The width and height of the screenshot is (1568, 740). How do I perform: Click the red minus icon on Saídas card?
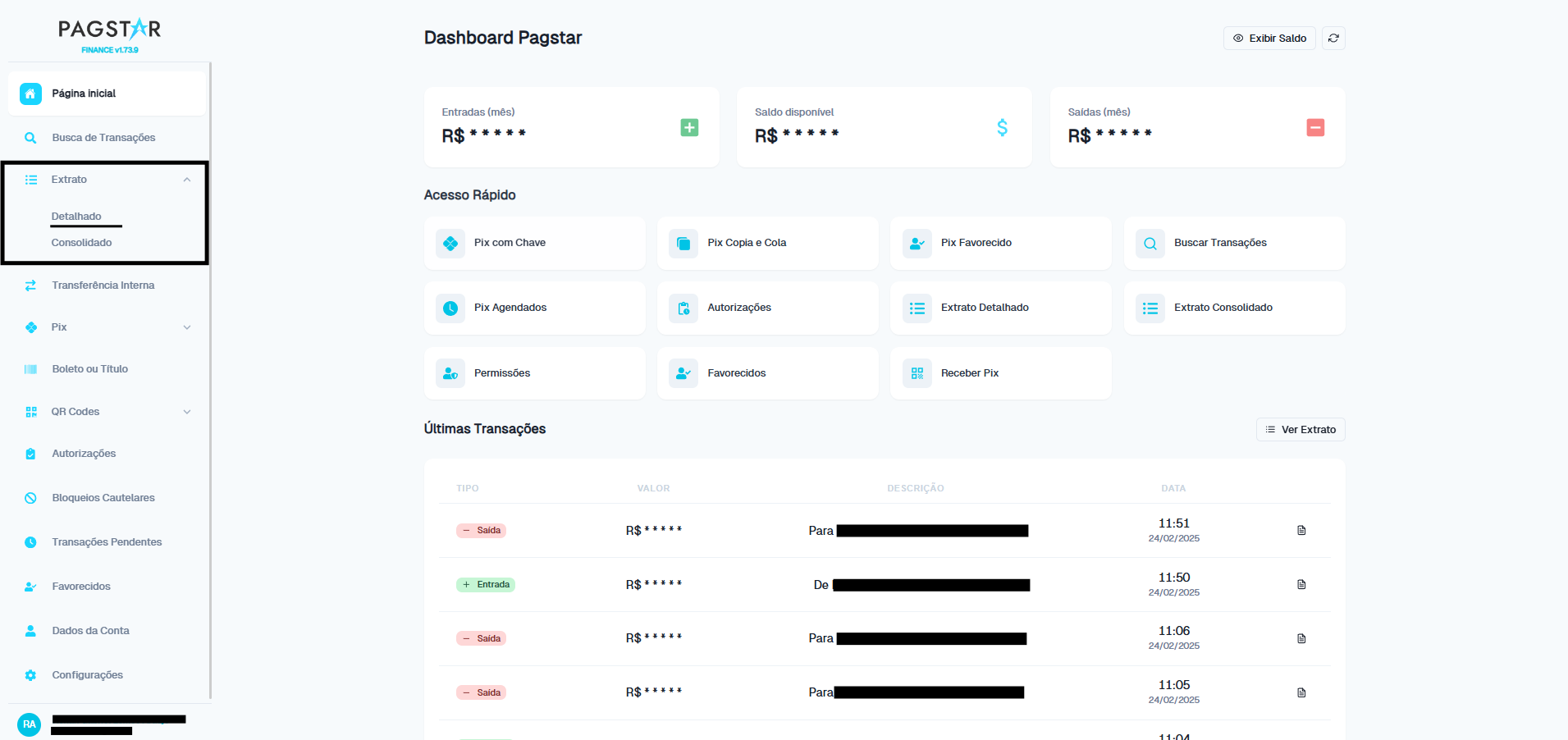1315,127
